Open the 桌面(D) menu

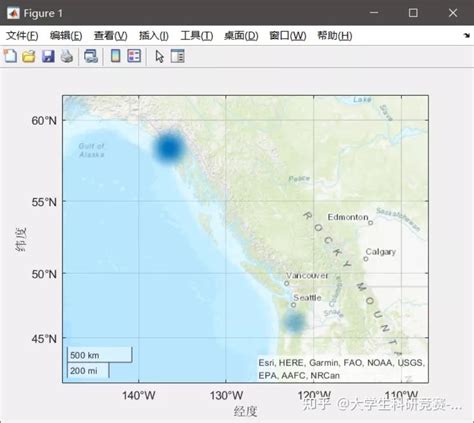241,35
